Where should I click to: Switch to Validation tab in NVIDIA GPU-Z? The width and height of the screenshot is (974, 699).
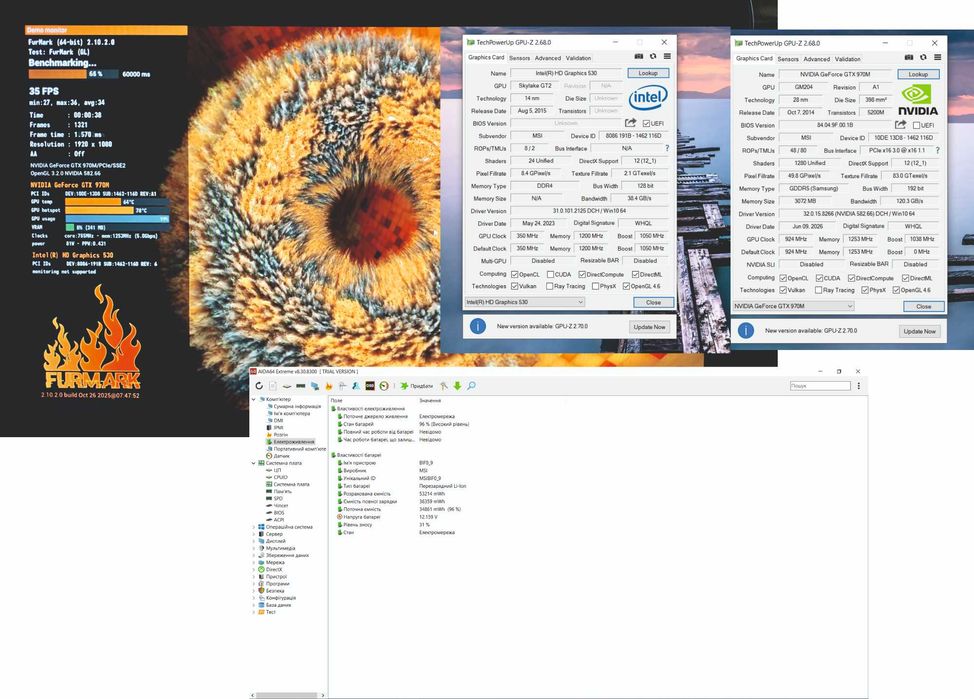[847, 59]
